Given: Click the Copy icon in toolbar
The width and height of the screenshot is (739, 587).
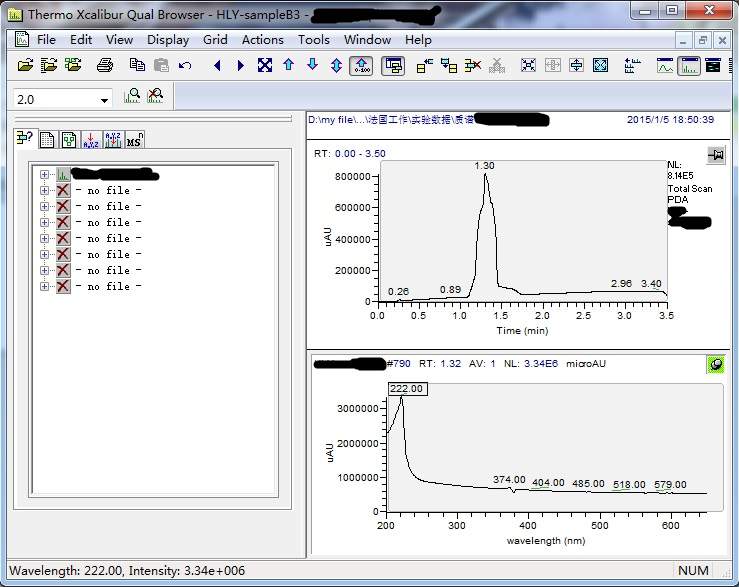Looking at the screenshot, I should [x=137, y=65].
